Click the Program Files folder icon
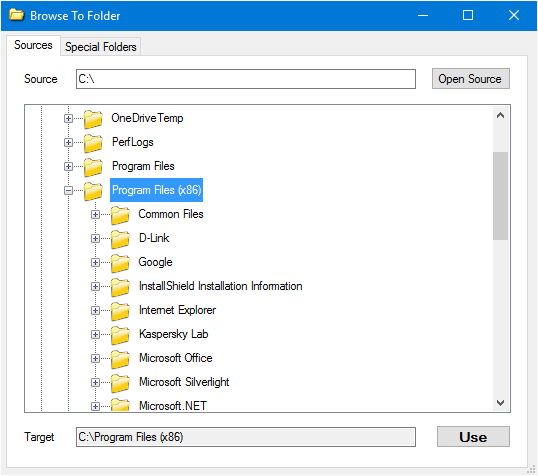This screenshot has width=538, height=476. (93, 167)
